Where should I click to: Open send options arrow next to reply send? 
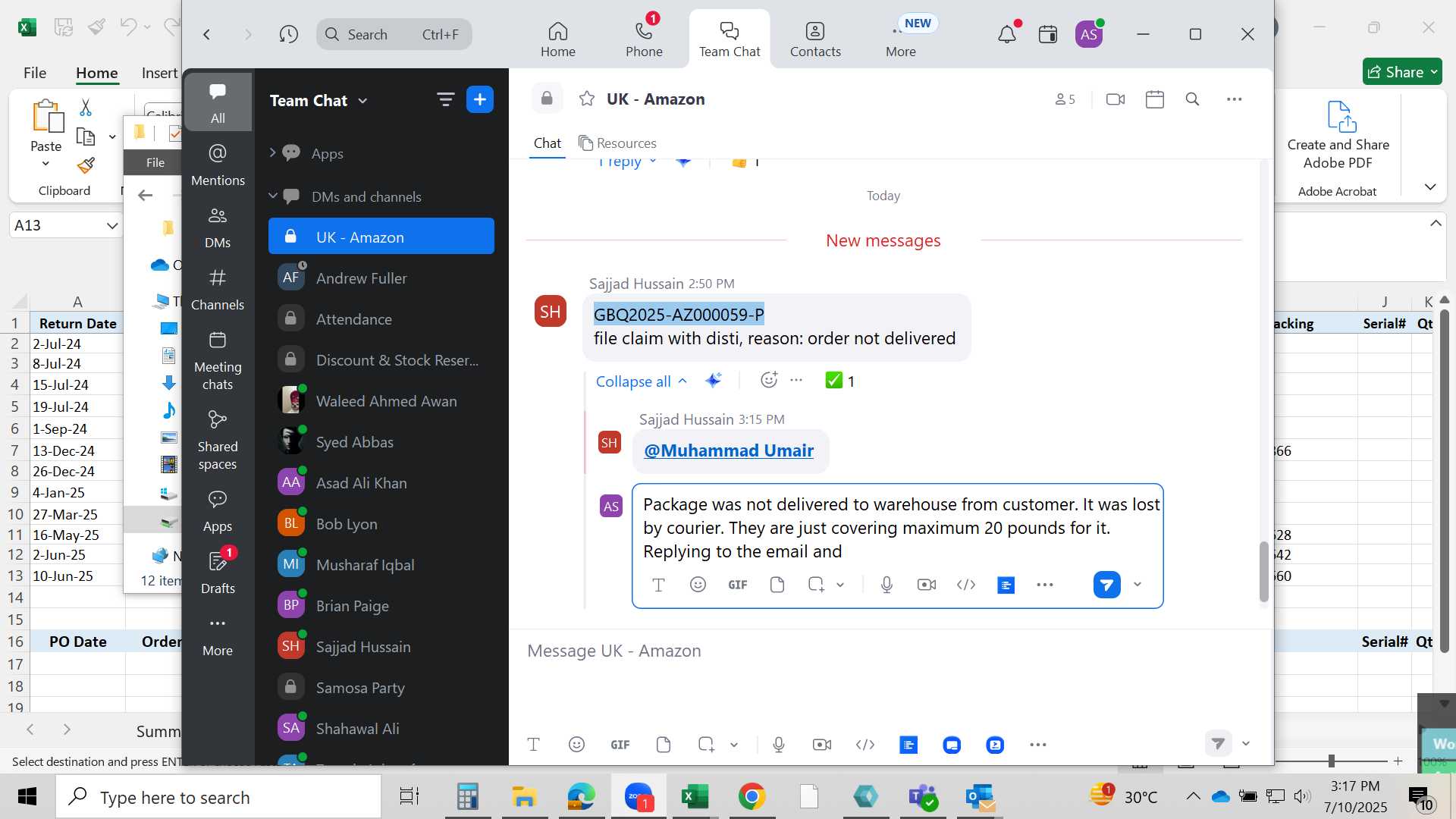[1137, 584]
